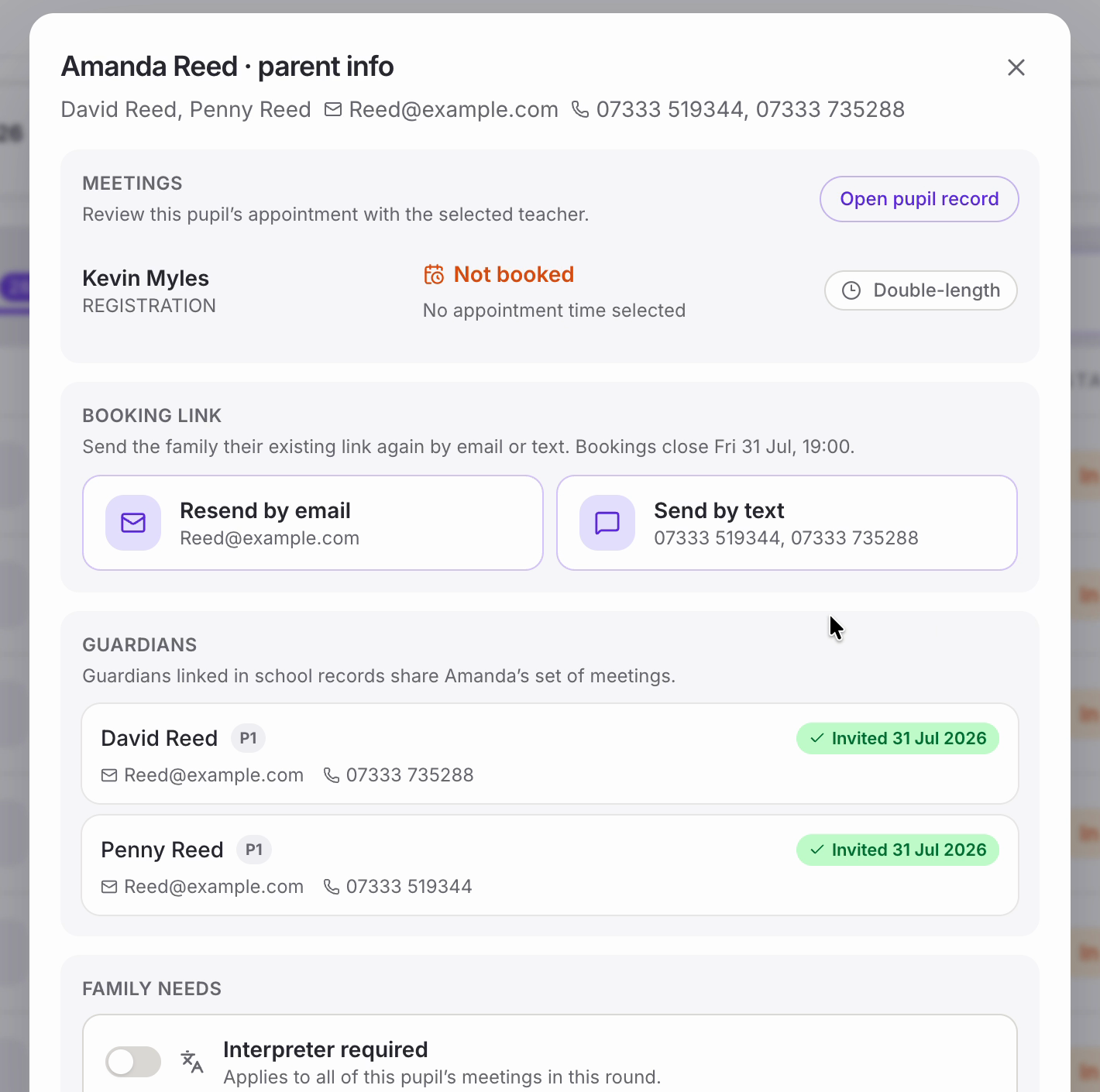Viewport: 1100px width, 1092px height.
Task: Select the David Reed guardian card
Action: (x=550, y=754)
